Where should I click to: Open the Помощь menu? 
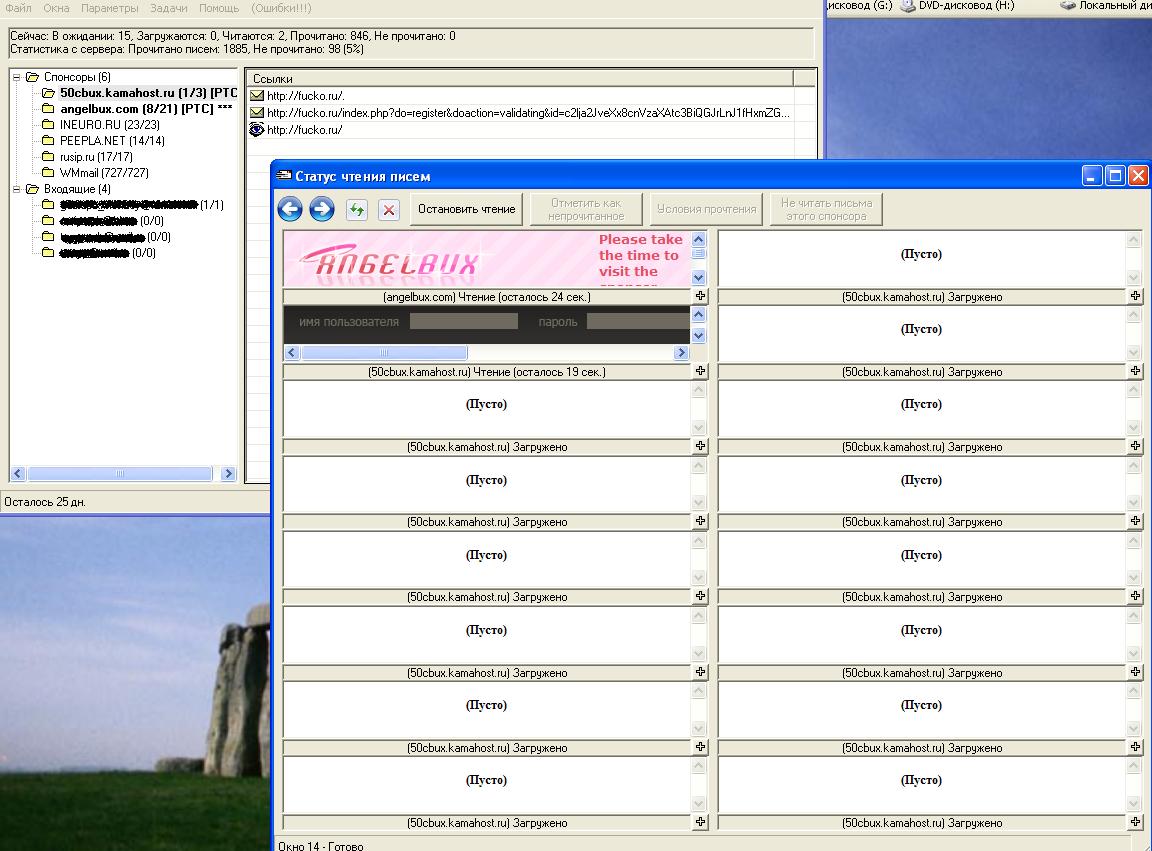click(x=219, y=8)
